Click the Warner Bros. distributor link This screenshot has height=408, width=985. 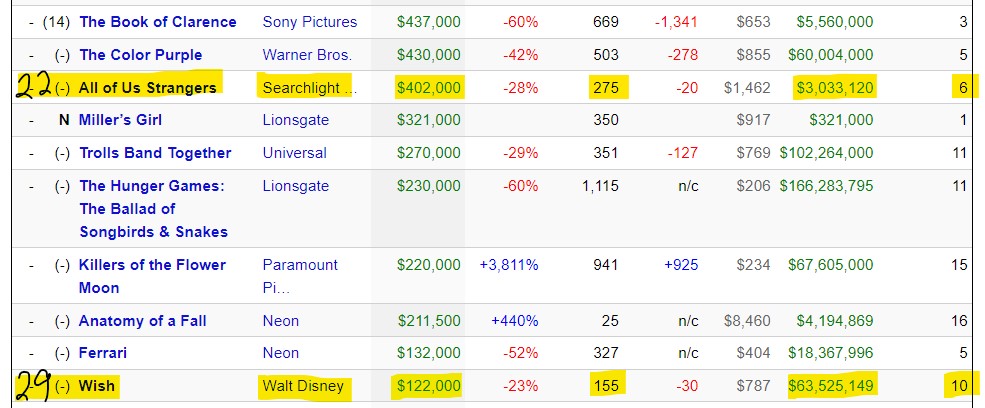[x=307, y=55]
